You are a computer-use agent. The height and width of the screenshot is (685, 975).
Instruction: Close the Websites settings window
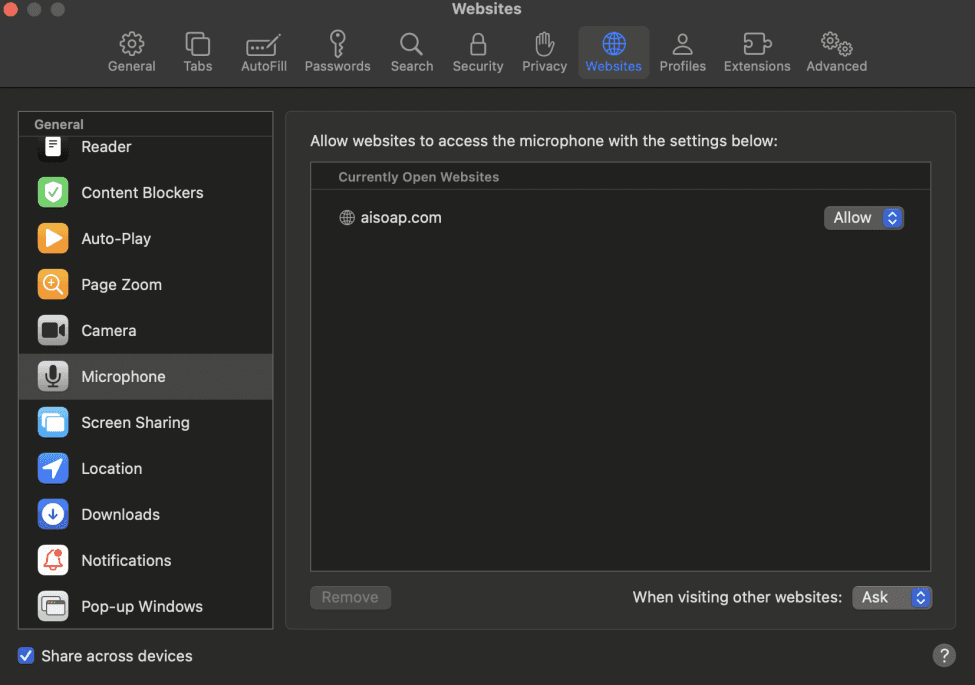point(11,9)
